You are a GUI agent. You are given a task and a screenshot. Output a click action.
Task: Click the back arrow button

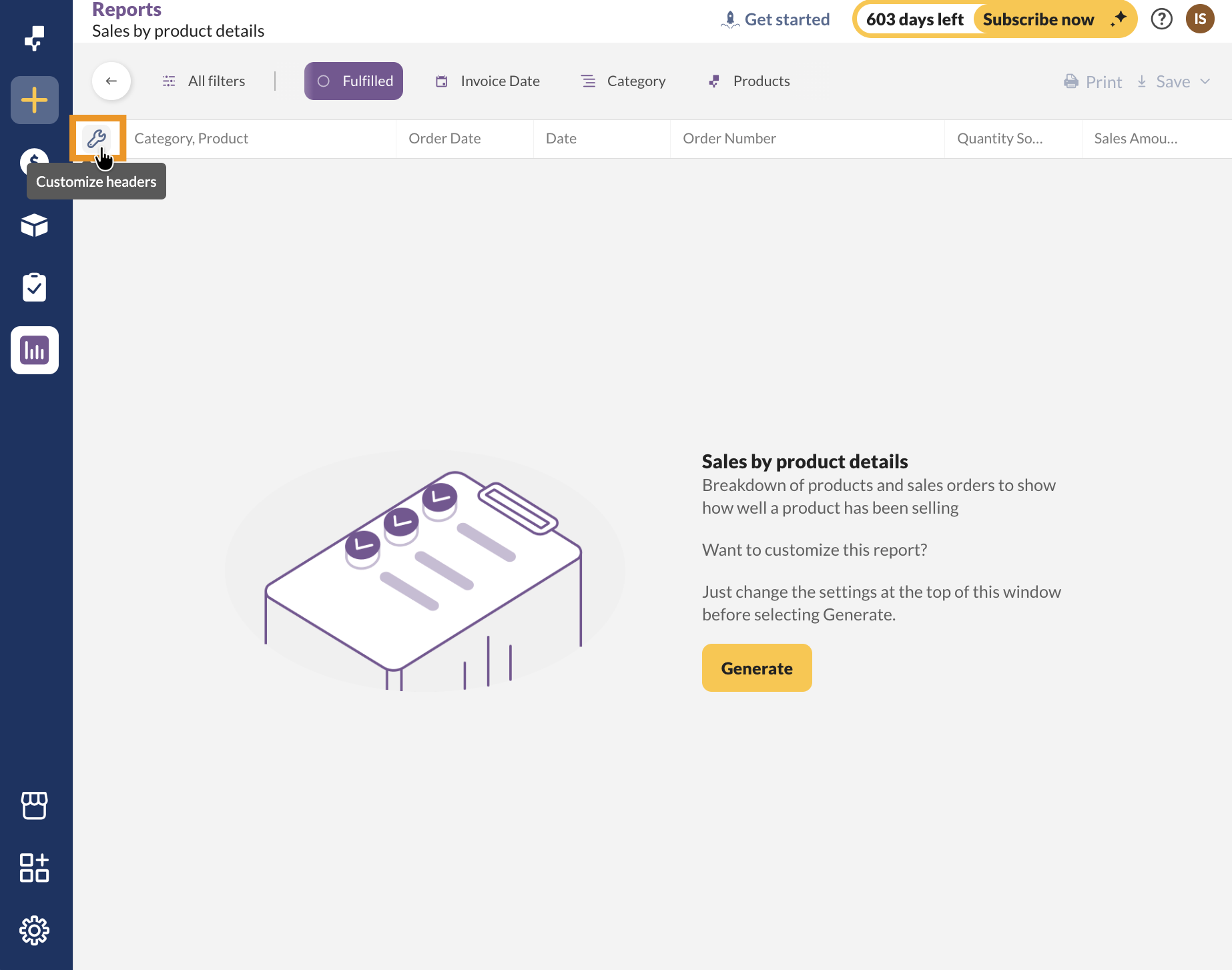(x=111, y=81)
